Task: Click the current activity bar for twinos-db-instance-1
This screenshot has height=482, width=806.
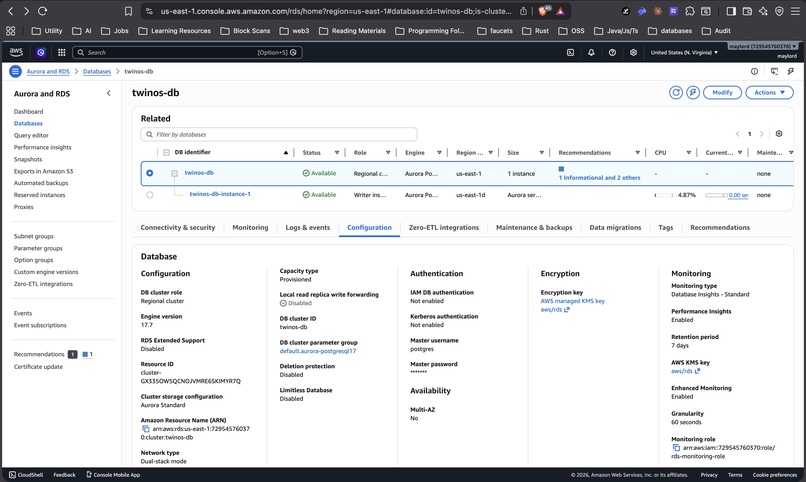Action: point(716,195)
